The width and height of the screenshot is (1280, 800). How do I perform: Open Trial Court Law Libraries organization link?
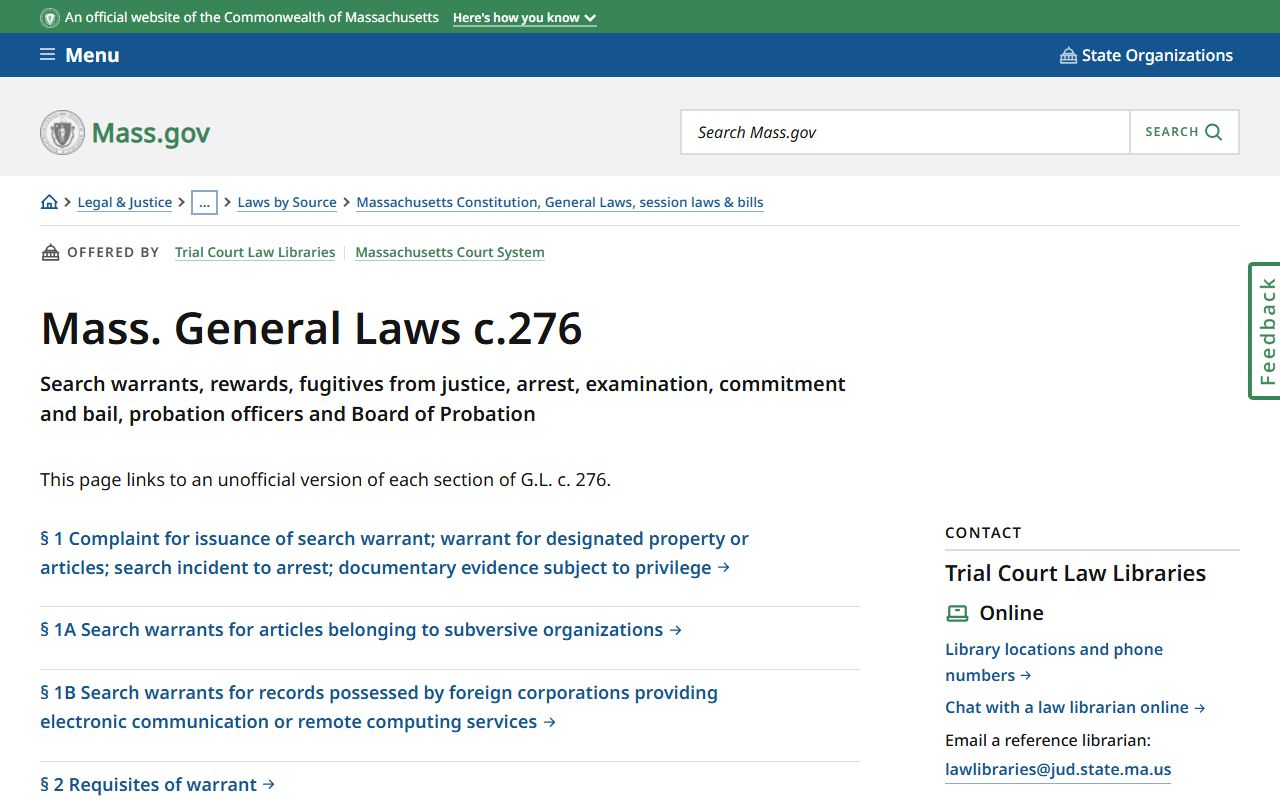click(x=255, y=252)
